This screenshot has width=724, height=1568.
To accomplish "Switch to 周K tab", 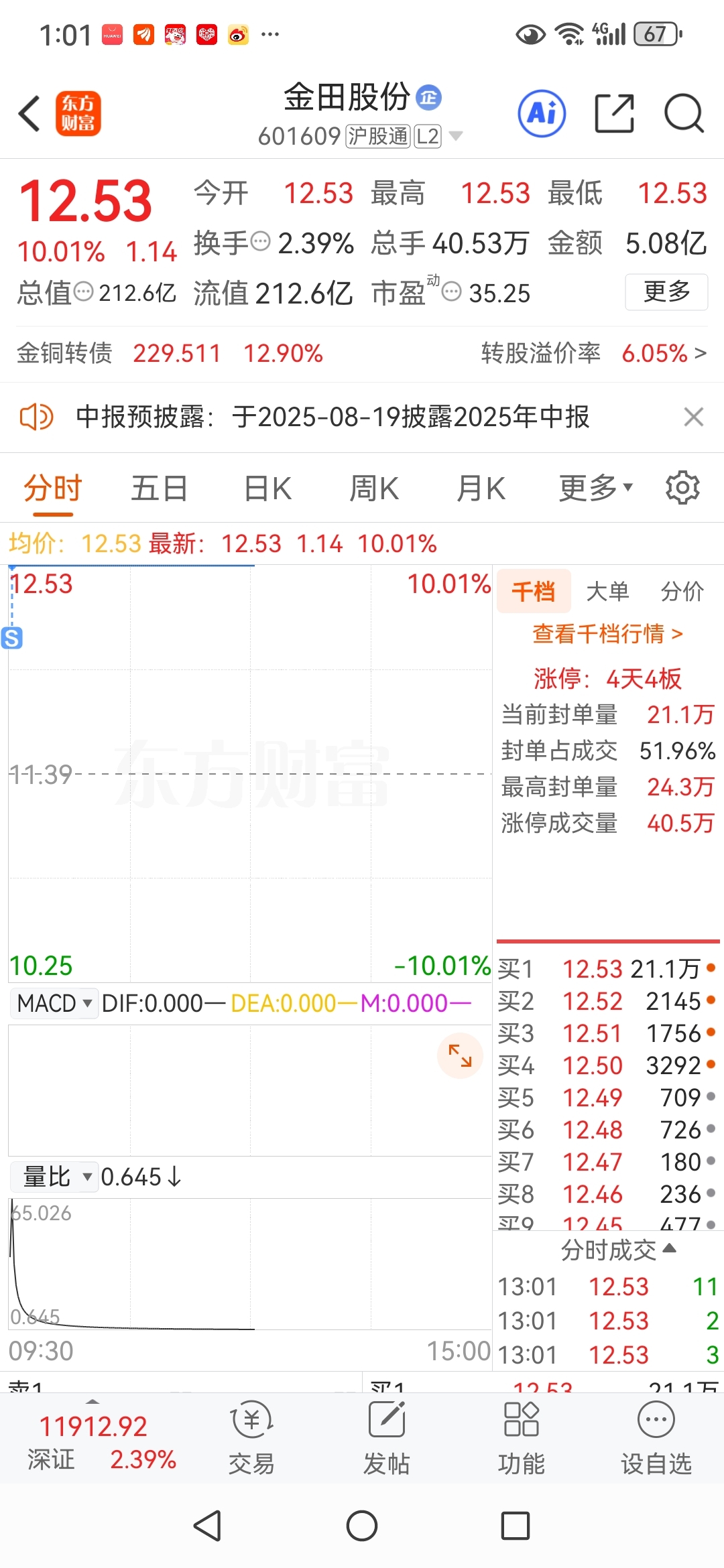I will coord(374,488).
